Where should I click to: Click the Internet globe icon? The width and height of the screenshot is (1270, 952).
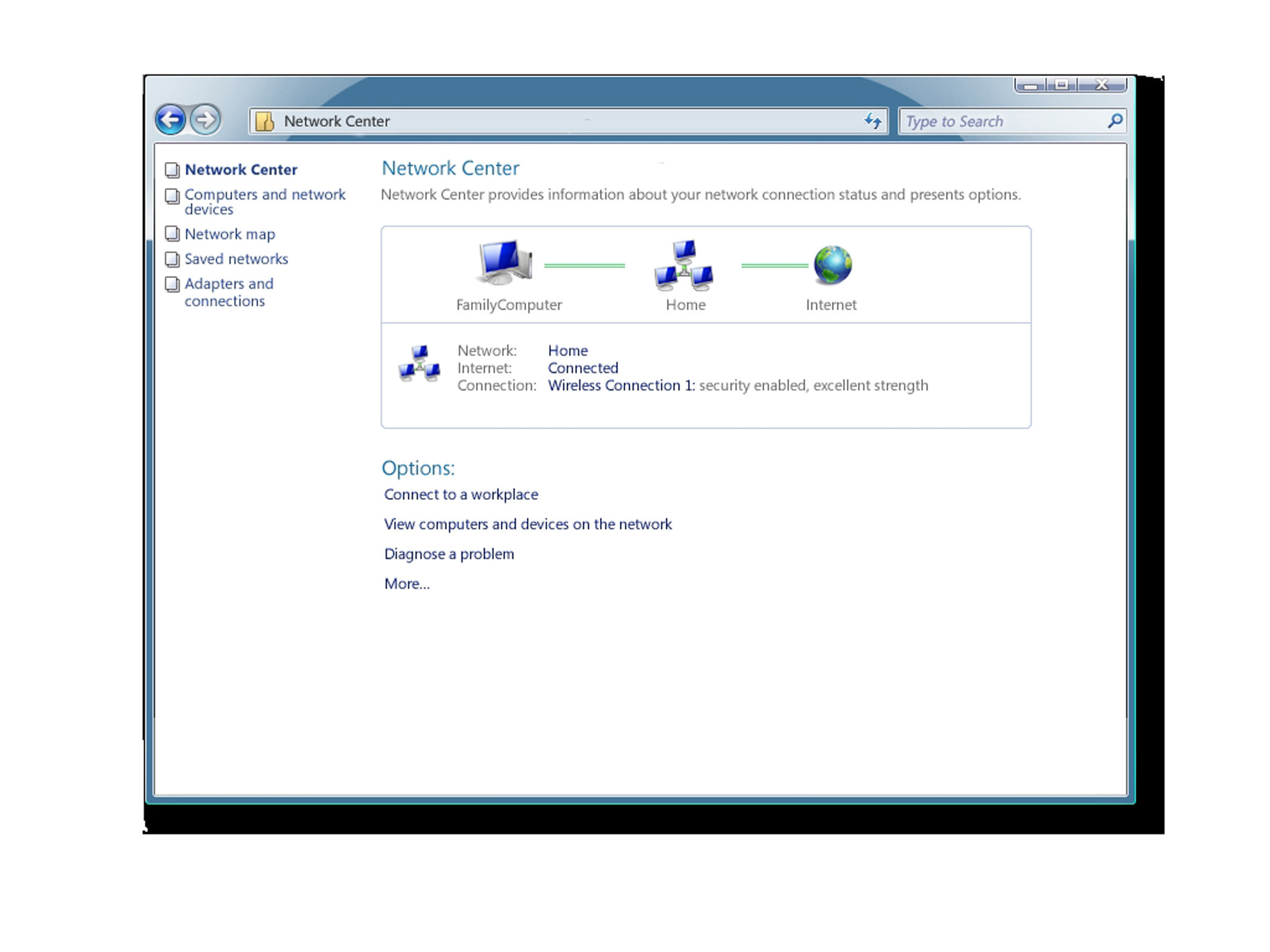pyautogui.click(x=832, y=265)
